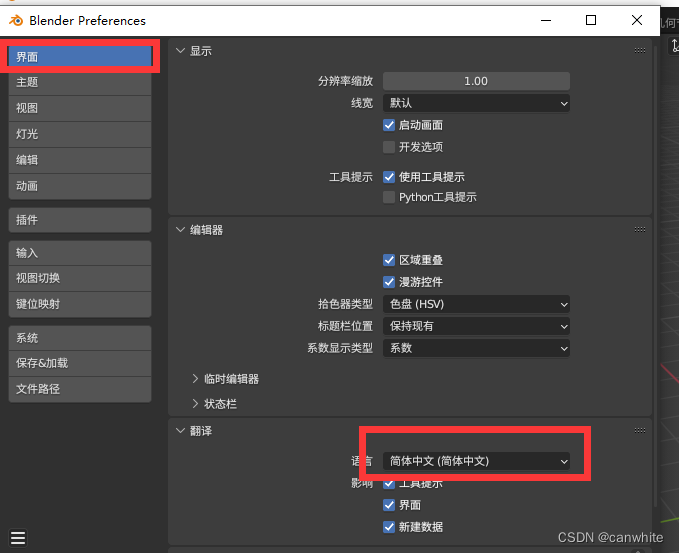Toggle the 区域重叠 checkbox

point(389,260)
